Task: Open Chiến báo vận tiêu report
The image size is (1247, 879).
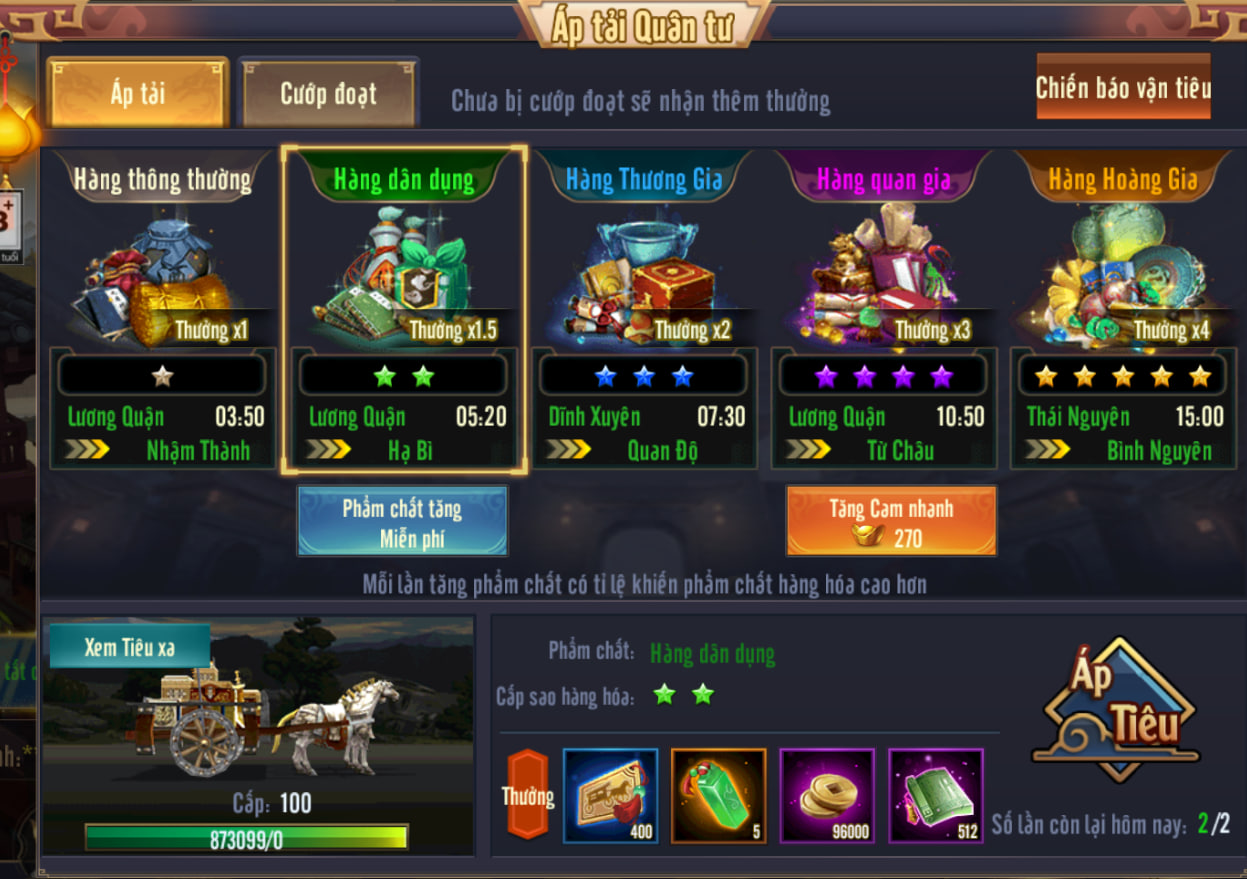Action: point(1123,87)
